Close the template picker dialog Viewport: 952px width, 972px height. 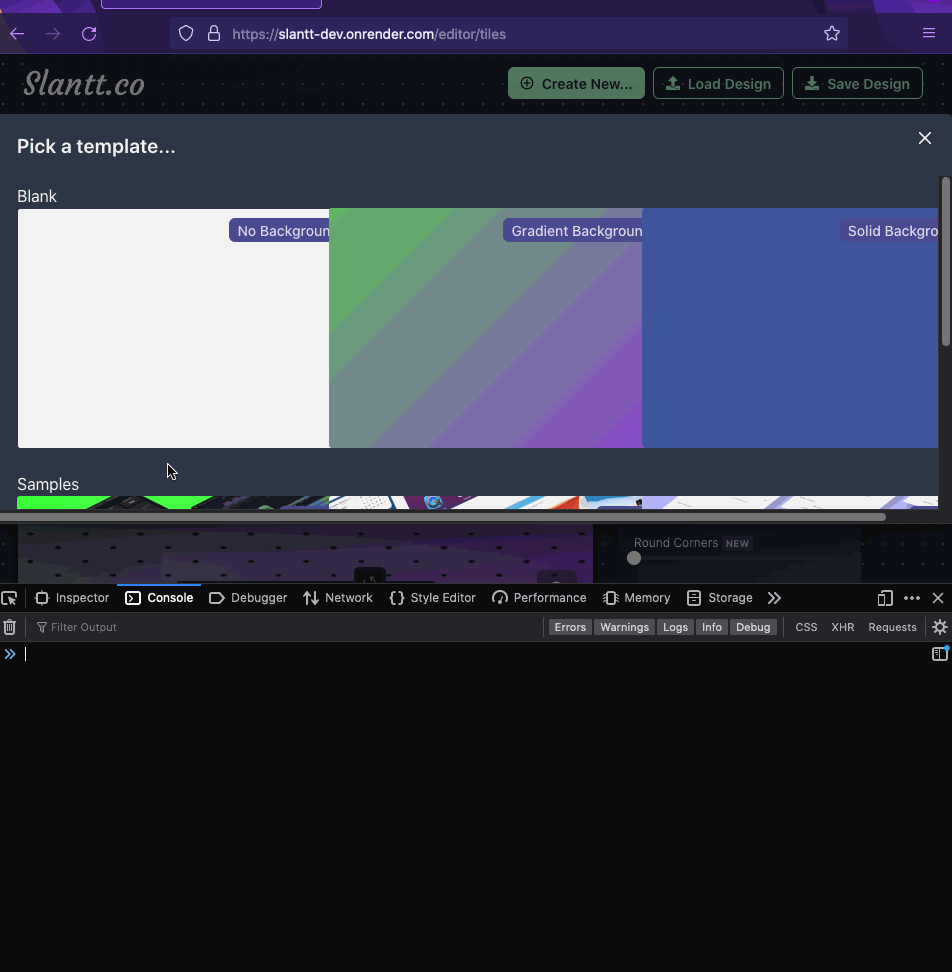pyautogui.click(x=925, y=138)
